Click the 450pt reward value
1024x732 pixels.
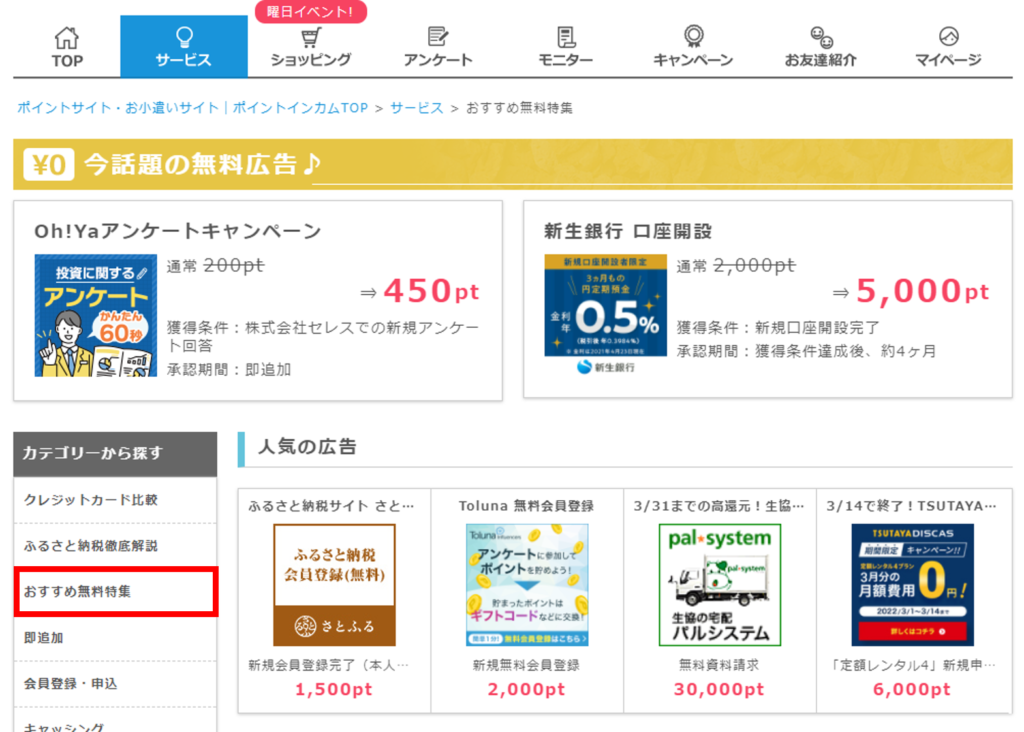pos(431,291)
